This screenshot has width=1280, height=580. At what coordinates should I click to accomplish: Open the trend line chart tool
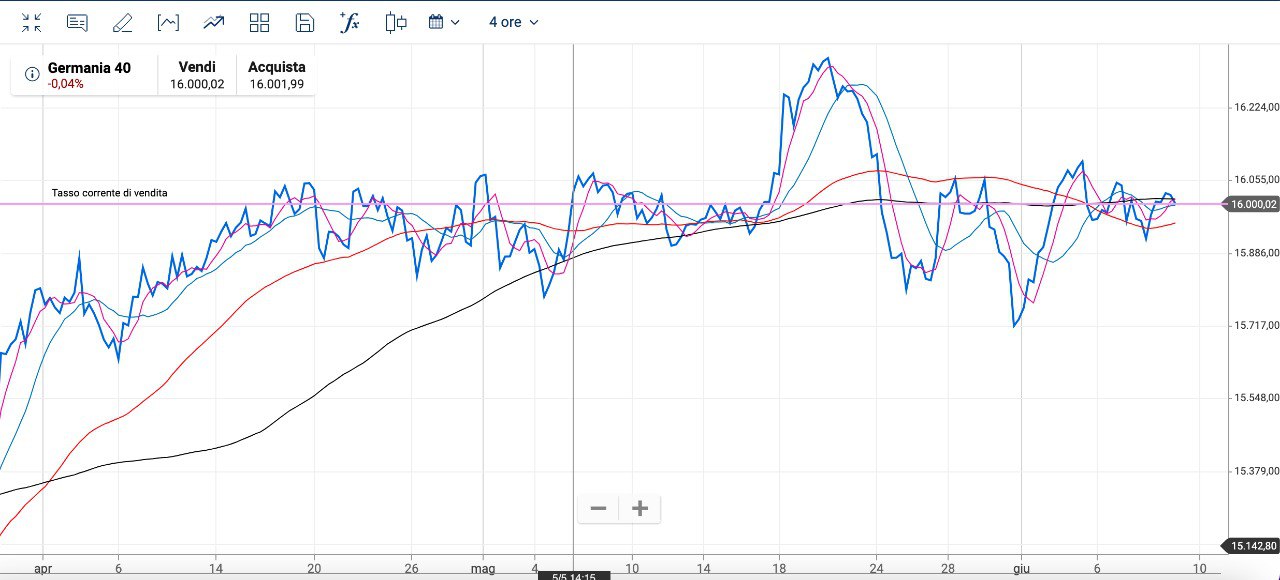pos(213,22)
